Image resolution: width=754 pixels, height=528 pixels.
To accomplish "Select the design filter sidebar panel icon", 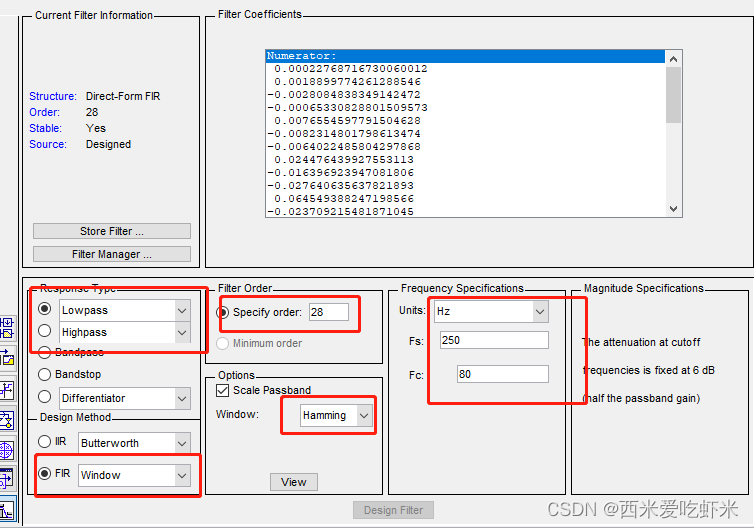I will (x=7, y=509).
